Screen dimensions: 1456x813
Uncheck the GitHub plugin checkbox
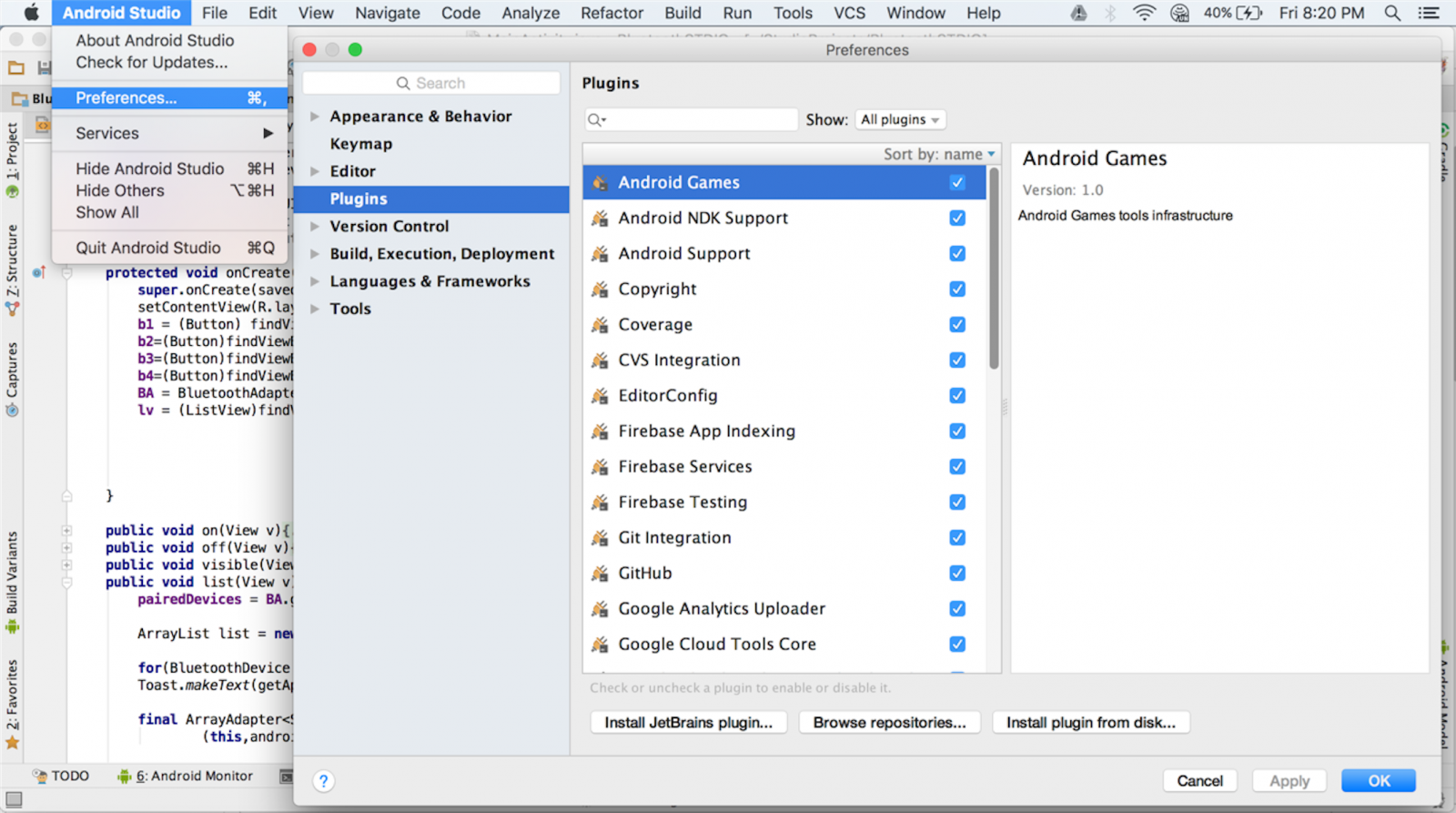(x=957, y=573)
